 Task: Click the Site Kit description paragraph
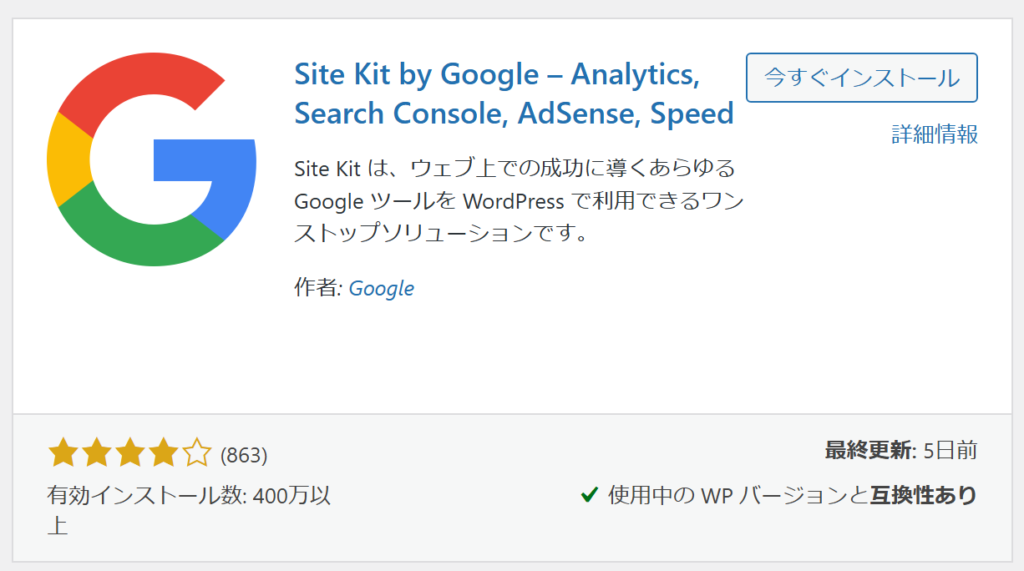515,201
